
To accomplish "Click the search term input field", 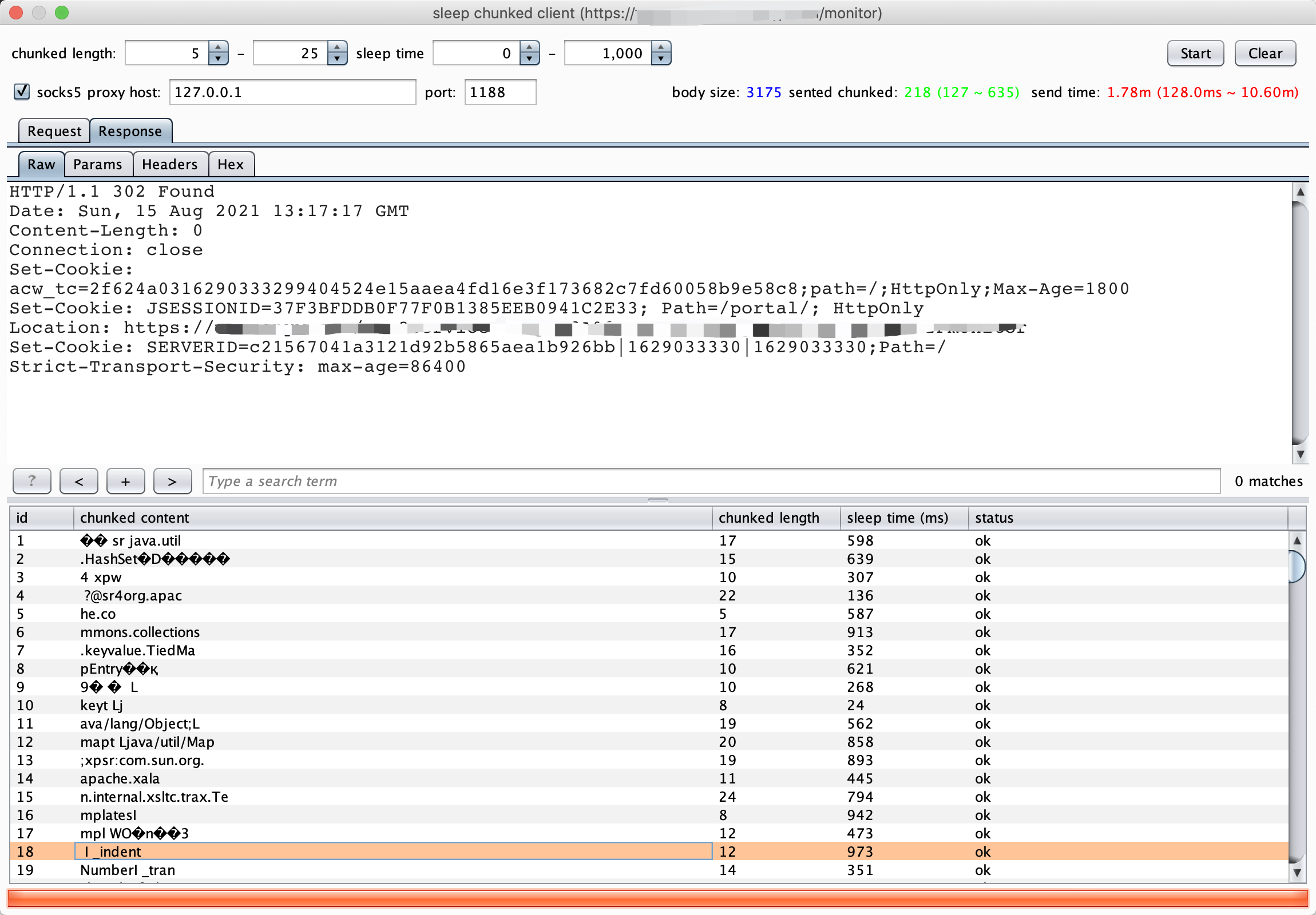I will click(x=711, y=482).
